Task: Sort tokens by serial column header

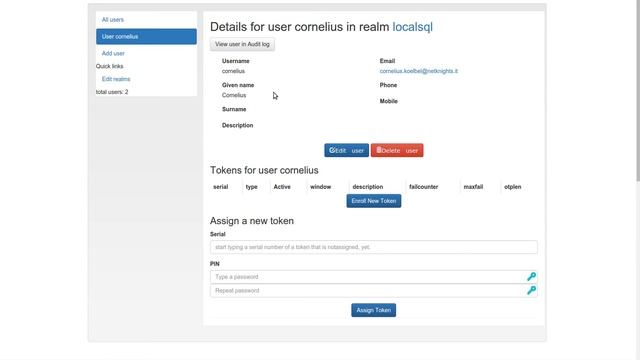Action: pyautogui.click(x=220, y=187)
